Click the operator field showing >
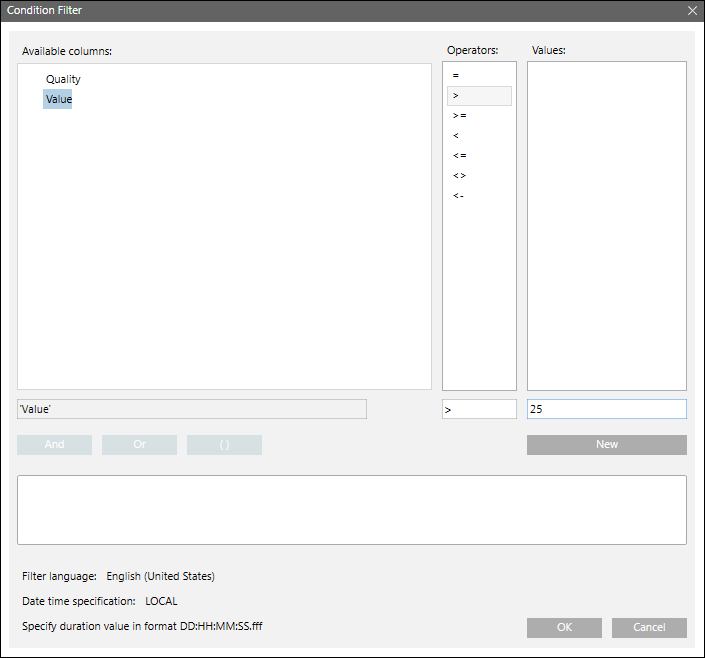This screenshot has height=658, width=705. tap(479, 409)
